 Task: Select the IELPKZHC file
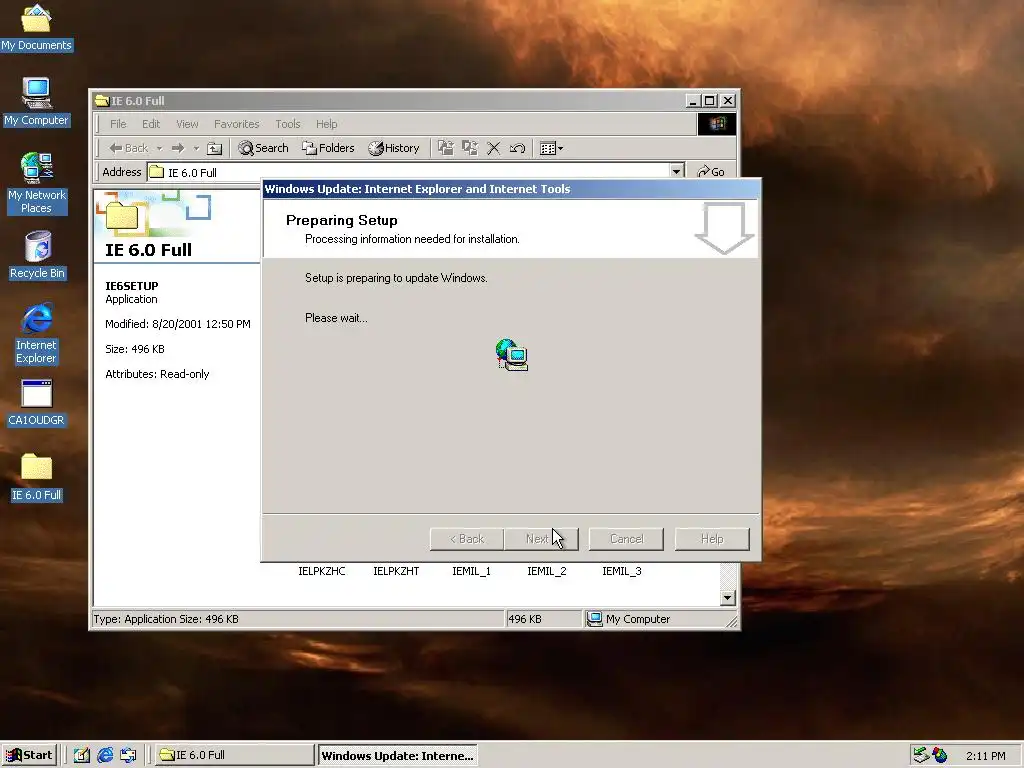[322, 571]
